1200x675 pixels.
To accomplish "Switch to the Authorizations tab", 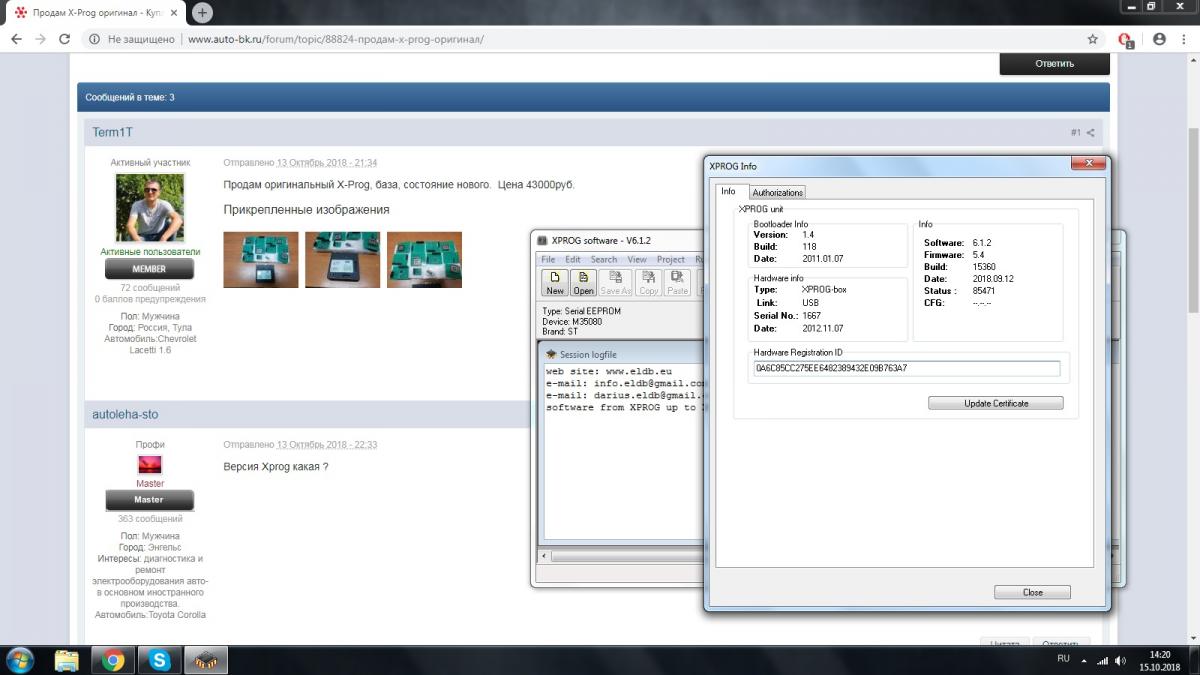I will (777, 192).
